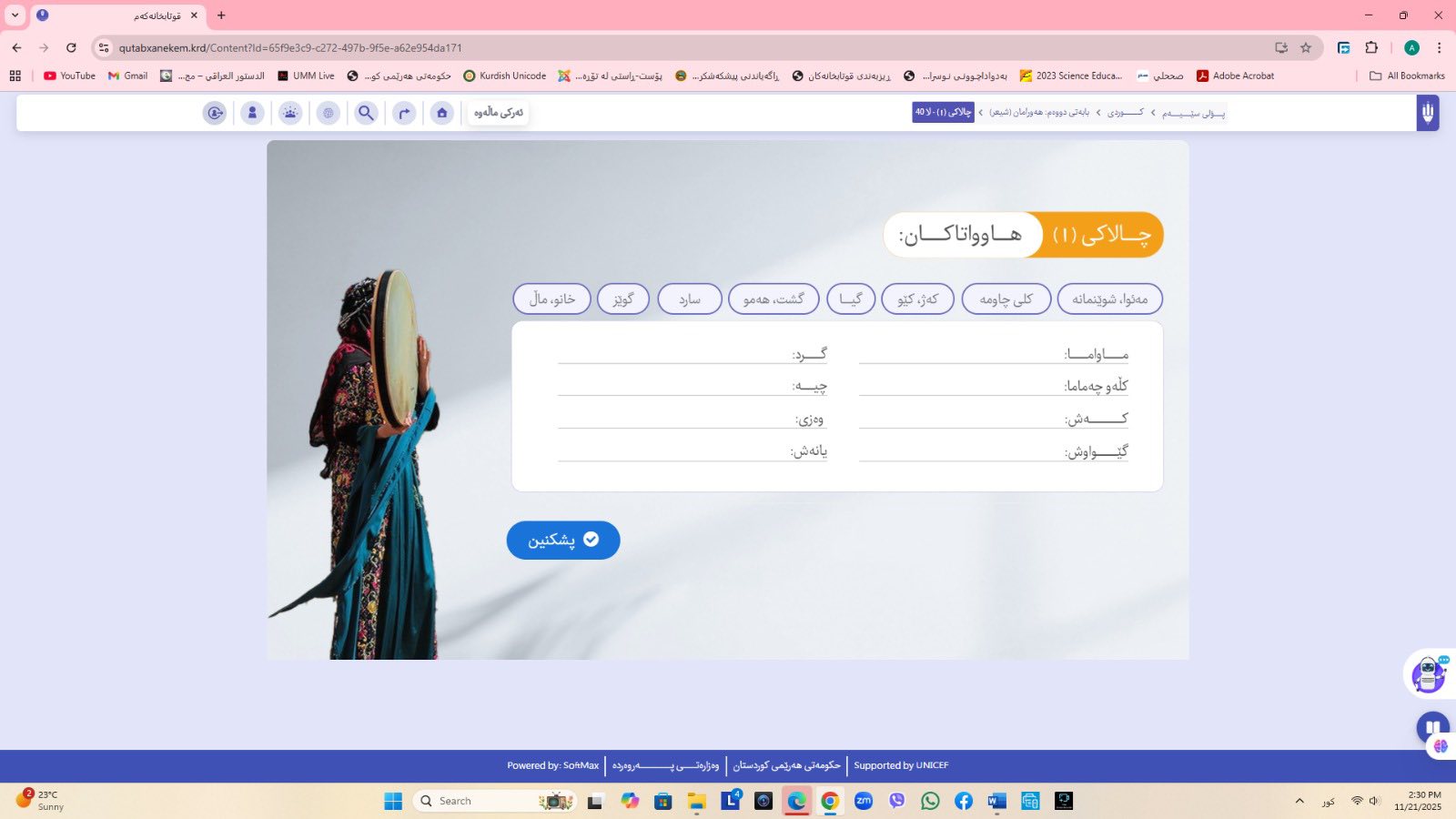Select the 'گوێز' word chip

pyautogui.click(x=623, y=298)
